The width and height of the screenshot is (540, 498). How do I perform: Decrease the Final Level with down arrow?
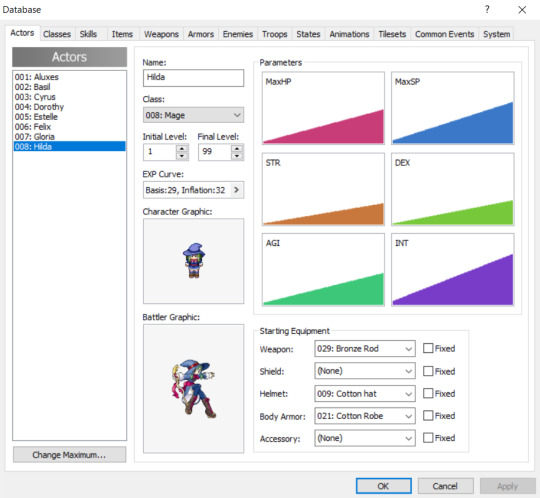[237, 156]
